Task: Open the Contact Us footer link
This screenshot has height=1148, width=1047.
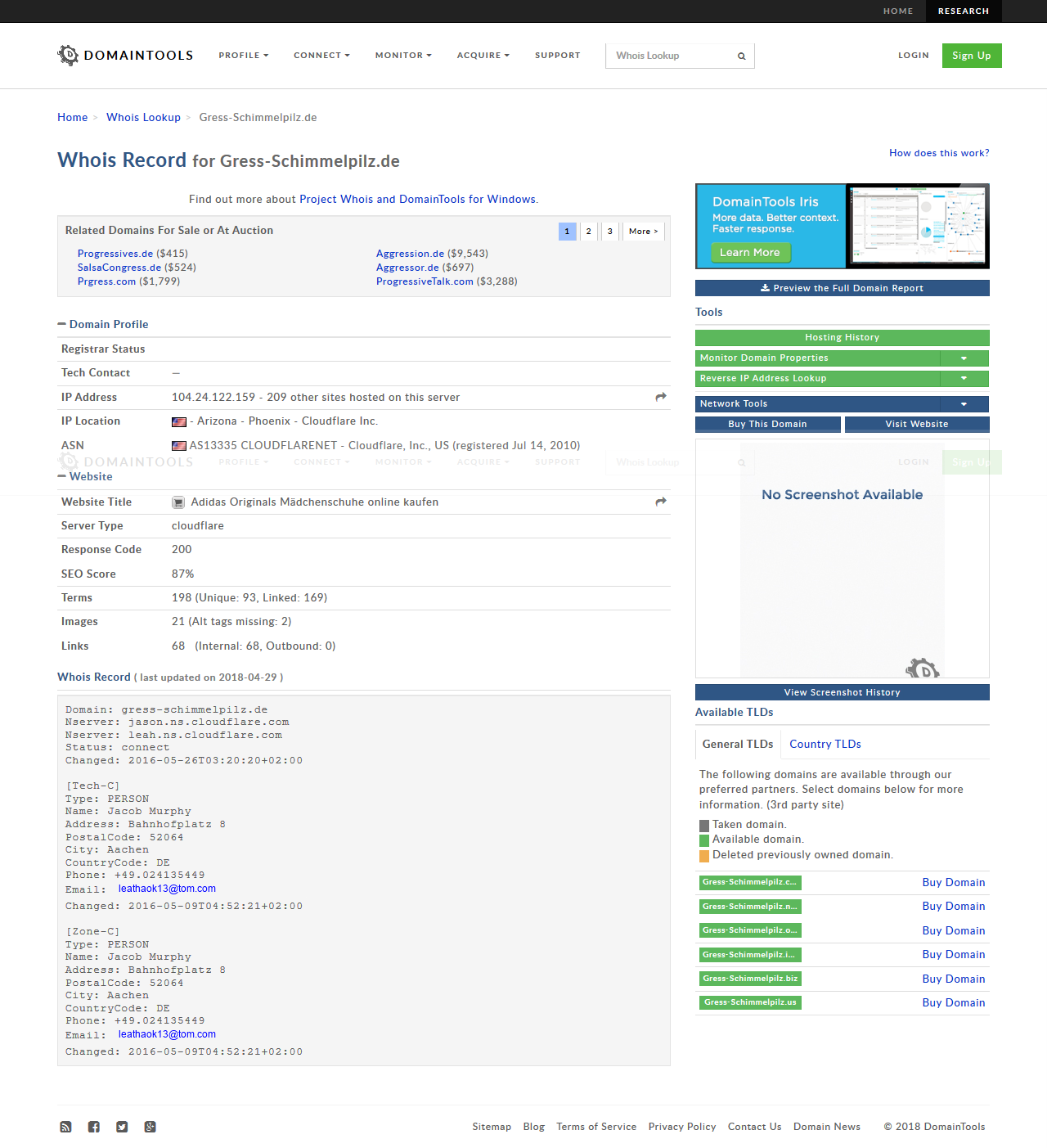Action: tap(754, 1127)
